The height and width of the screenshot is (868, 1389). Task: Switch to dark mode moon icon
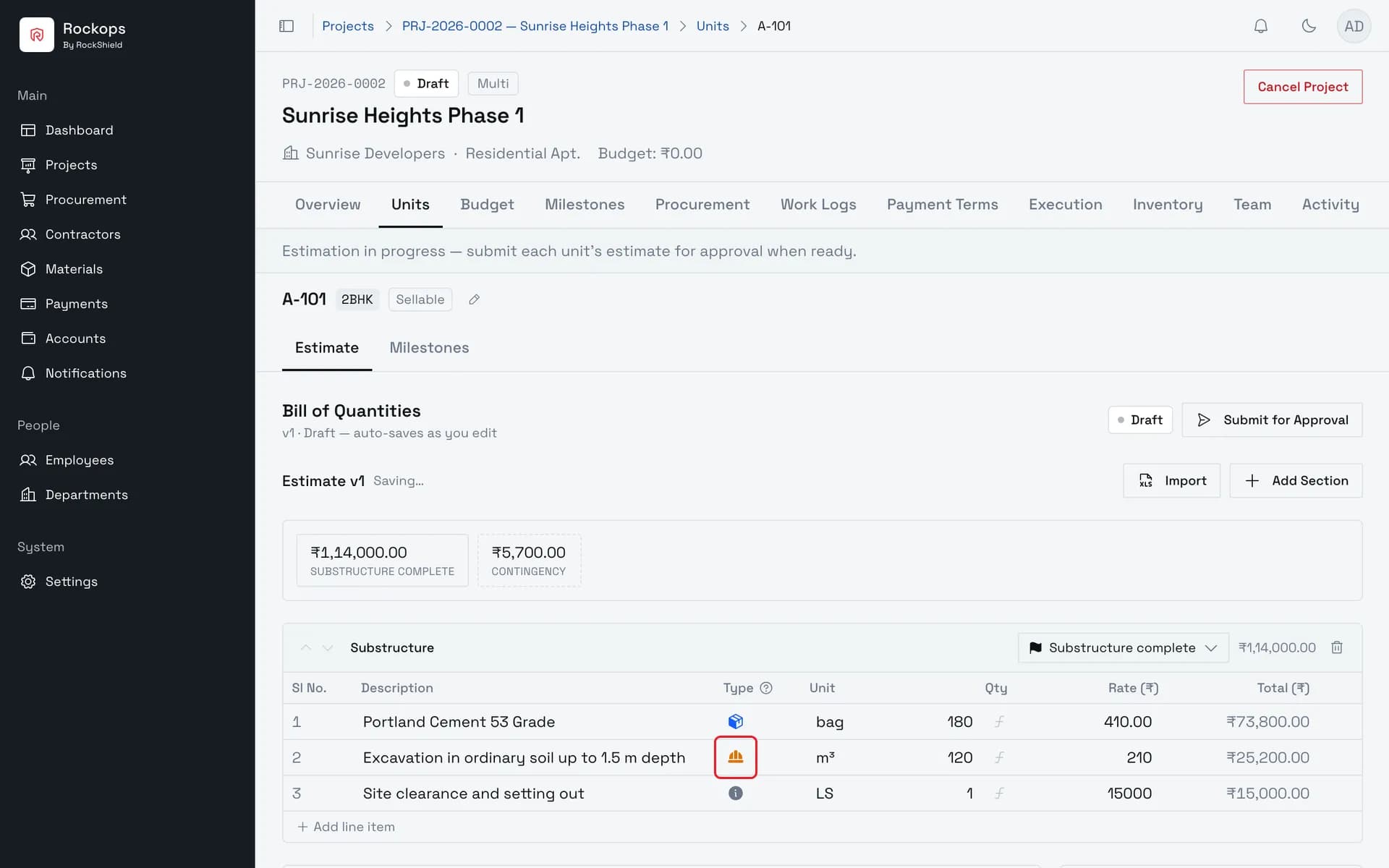tap(1308, 26)
